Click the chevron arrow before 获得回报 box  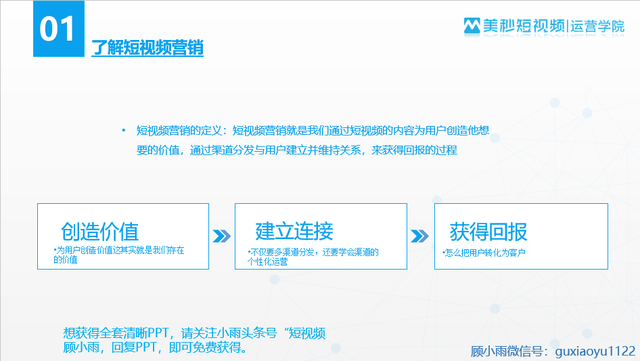click(x=420, y=236)
